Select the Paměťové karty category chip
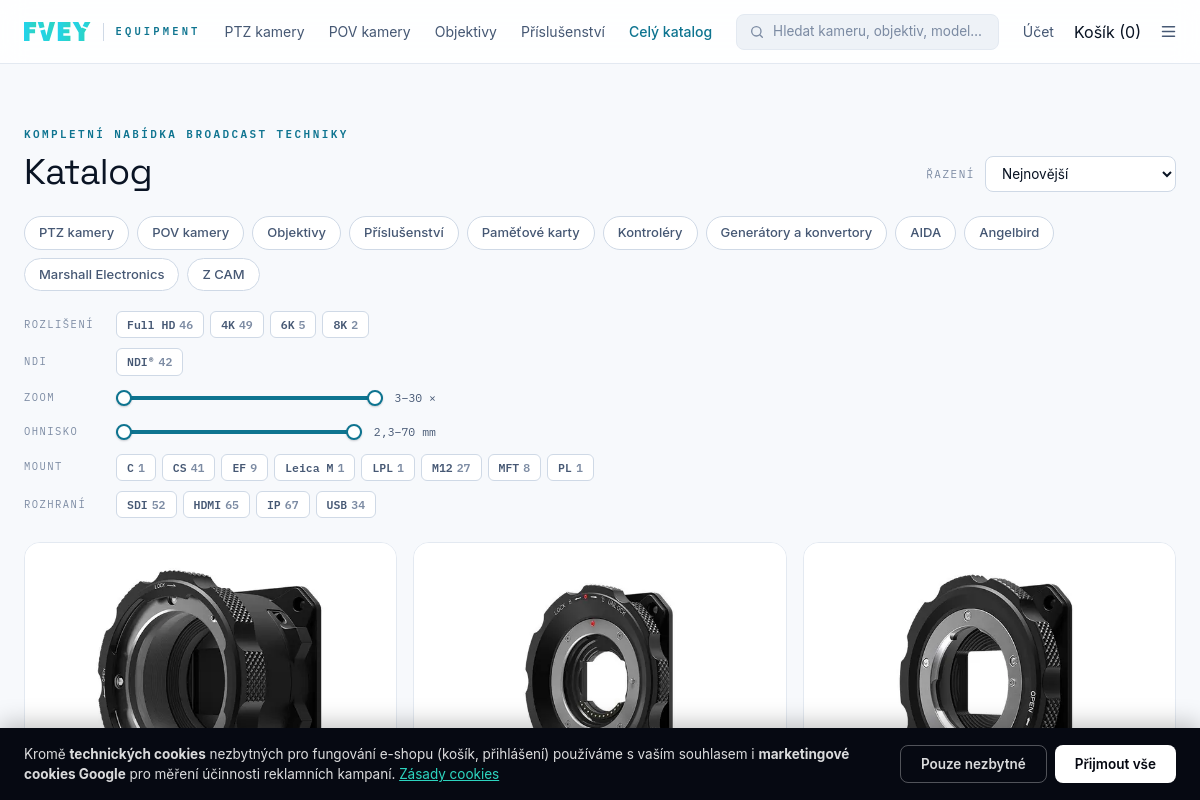The image size is (1200, 800). 531,233
